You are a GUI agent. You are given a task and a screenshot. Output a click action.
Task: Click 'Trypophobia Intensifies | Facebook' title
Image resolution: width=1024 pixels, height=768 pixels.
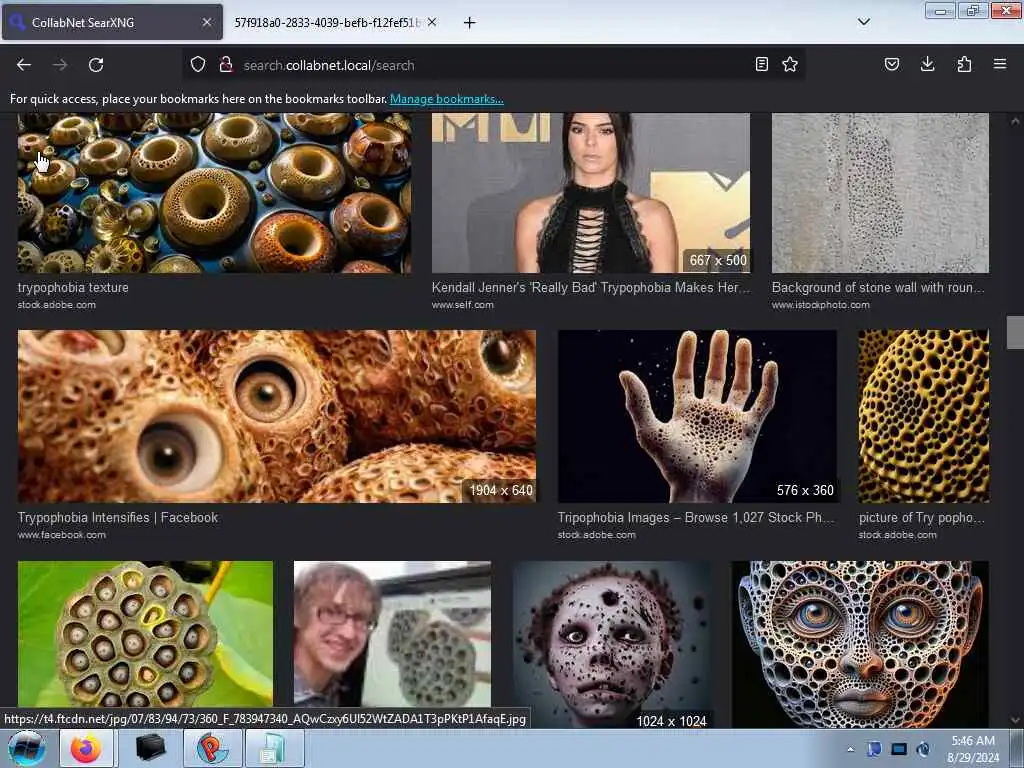(118, 517)
